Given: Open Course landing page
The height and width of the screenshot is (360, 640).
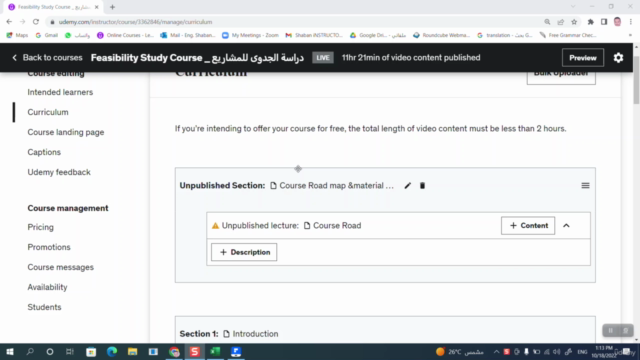Looking at the screenshot, I should [x=66, y=132].
